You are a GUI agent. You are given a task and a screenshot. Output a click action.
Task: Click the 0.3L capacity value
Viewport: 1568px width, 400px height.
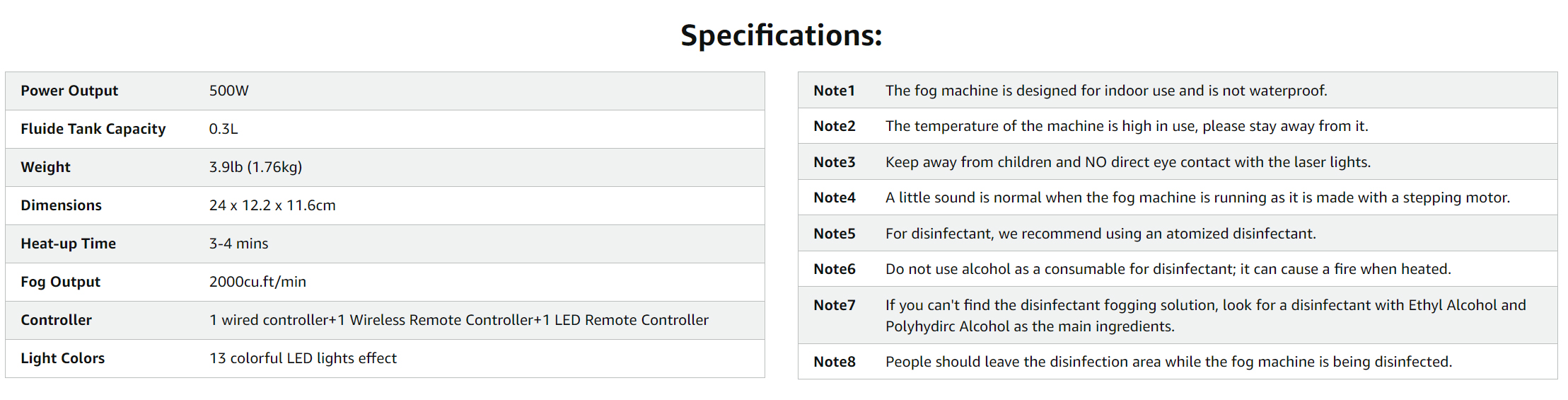pyautogui.click(x=223, y=129)
